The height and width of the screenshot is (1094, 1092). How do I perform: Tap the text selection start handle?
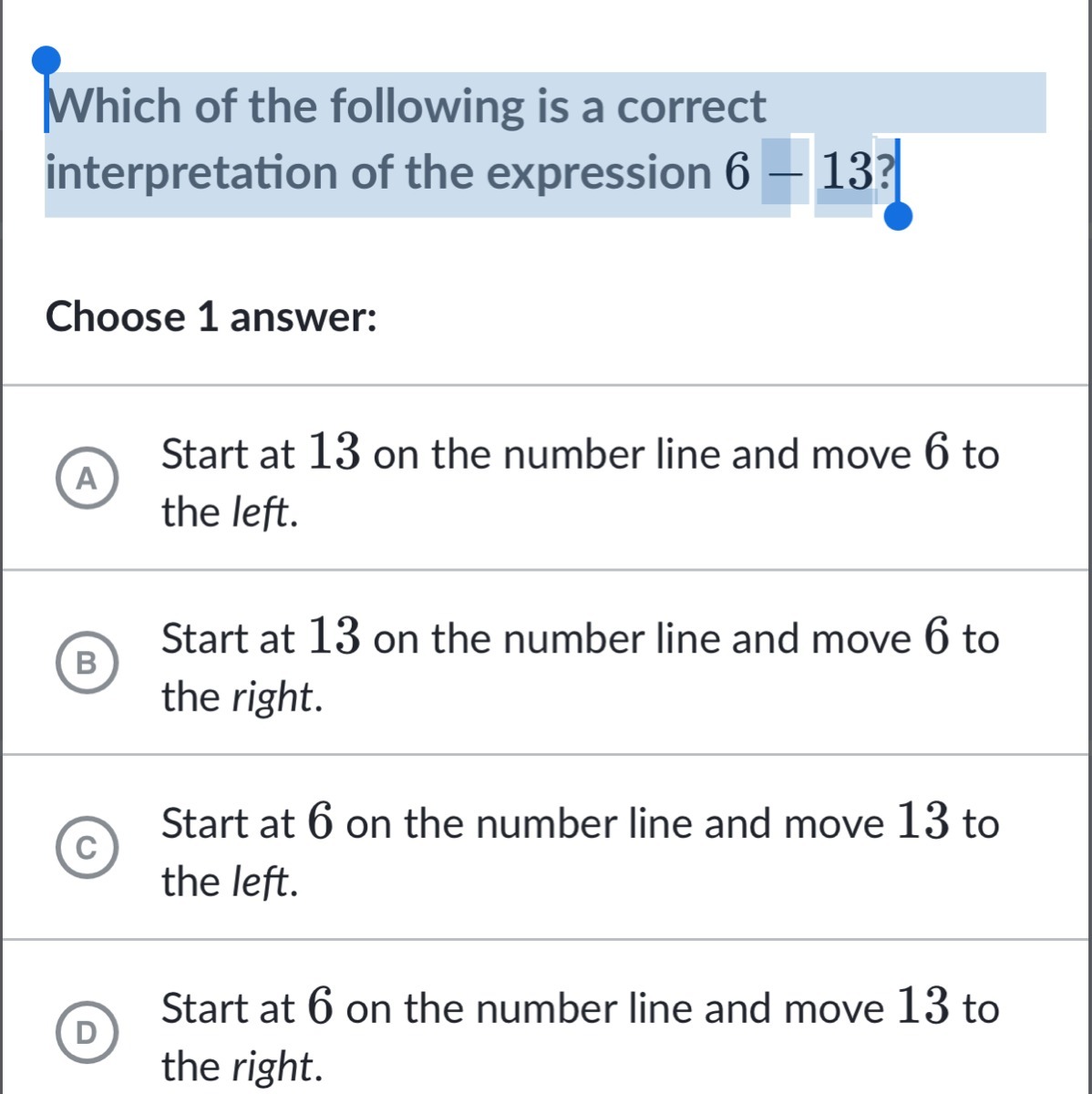coord(46,62)
